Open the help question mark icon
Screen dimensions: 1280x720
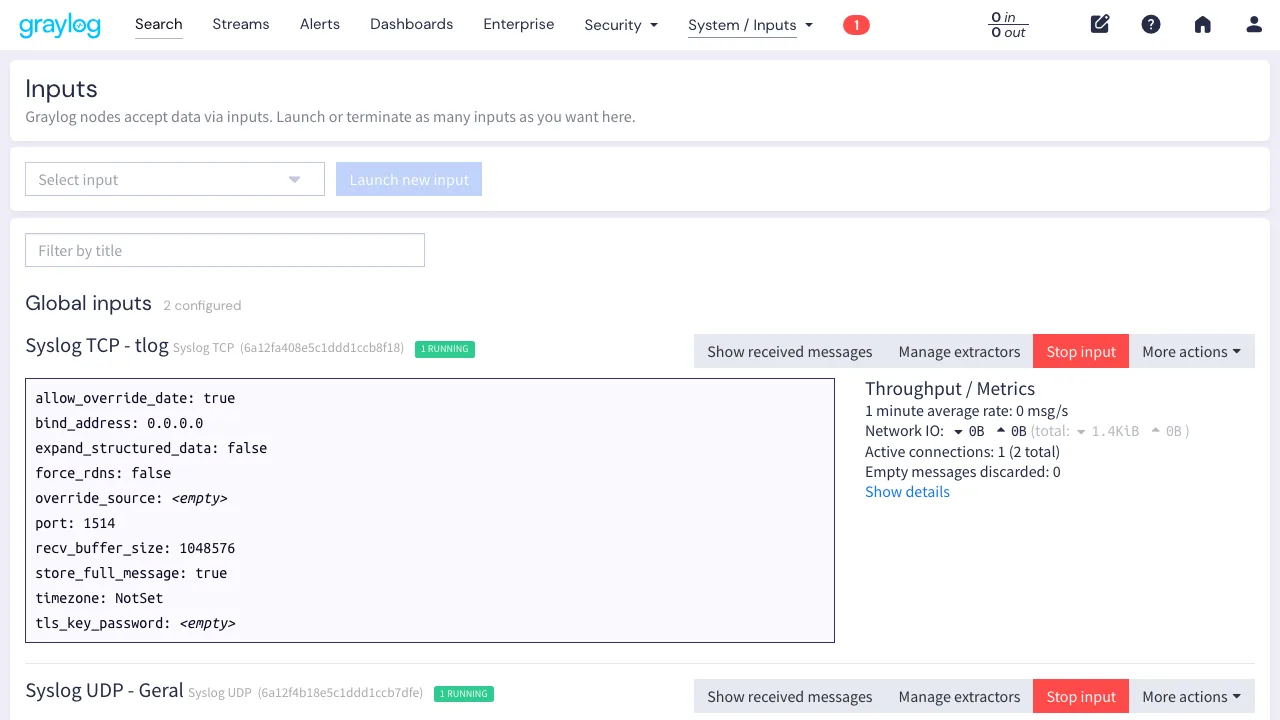click(1151, 24)
